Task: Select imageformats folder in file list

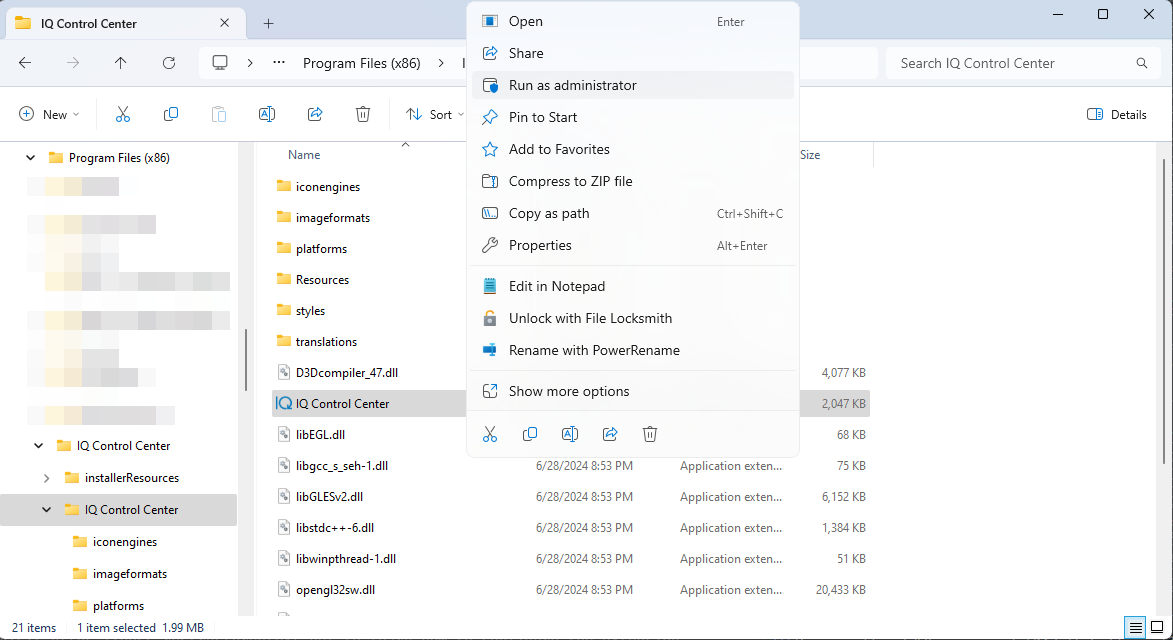Action: (x=322, y=218)
